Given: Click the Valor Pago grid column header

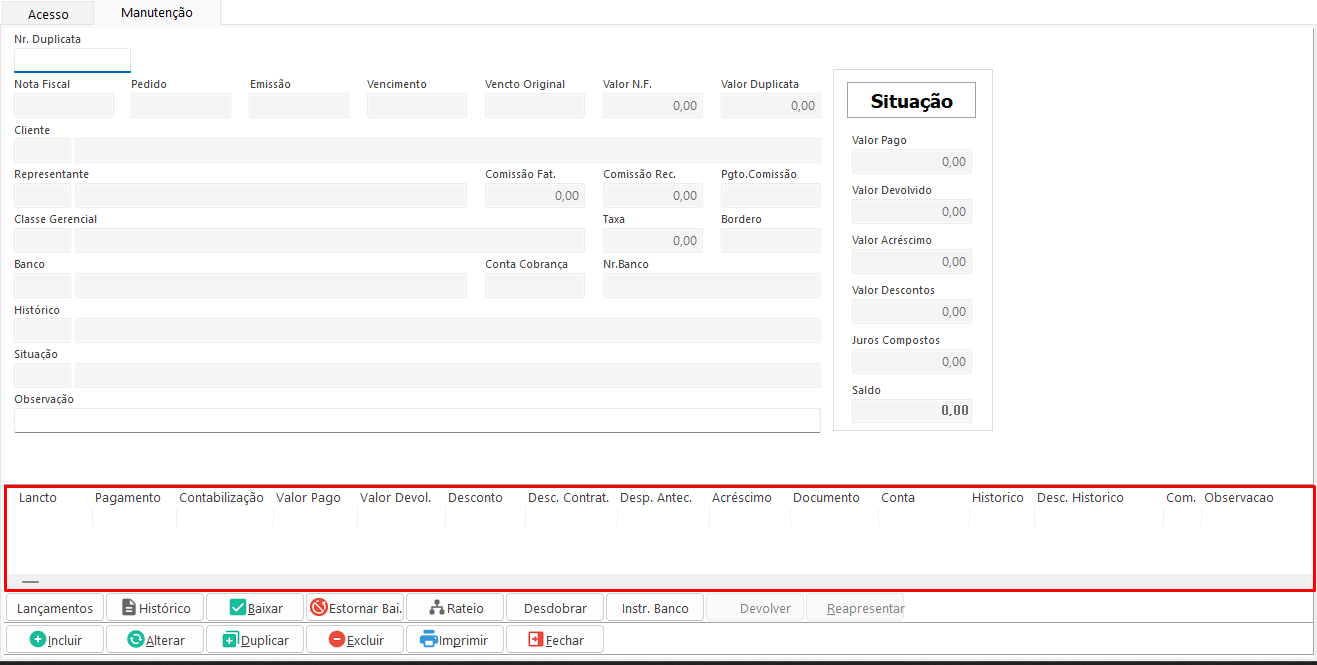Looking at the screenshot, I should pyautogui.click(x=308, y=498).
